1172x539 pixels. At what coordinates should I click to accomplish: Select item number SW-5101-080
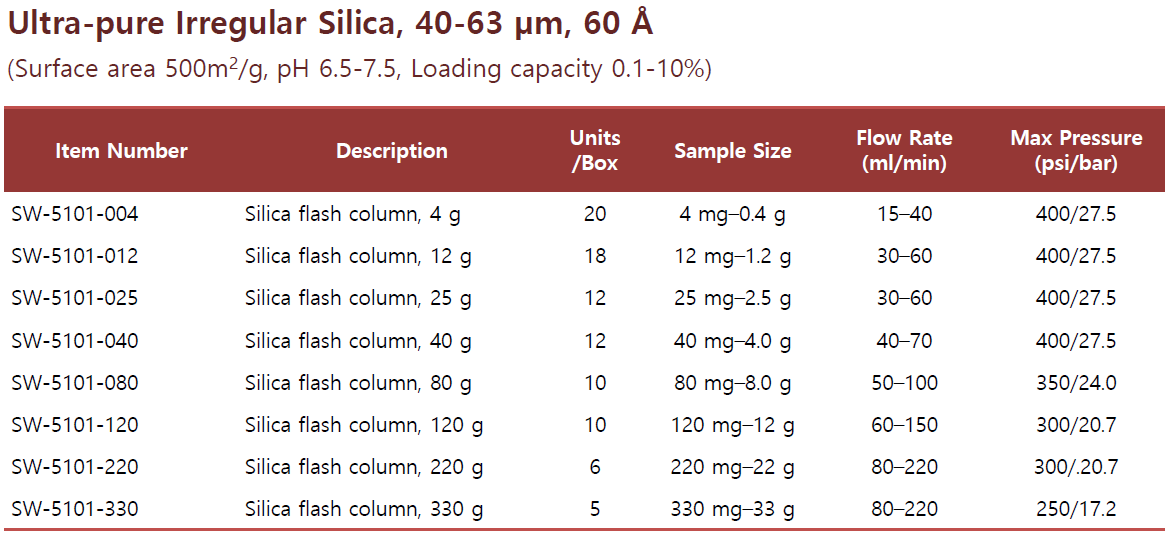75,383
